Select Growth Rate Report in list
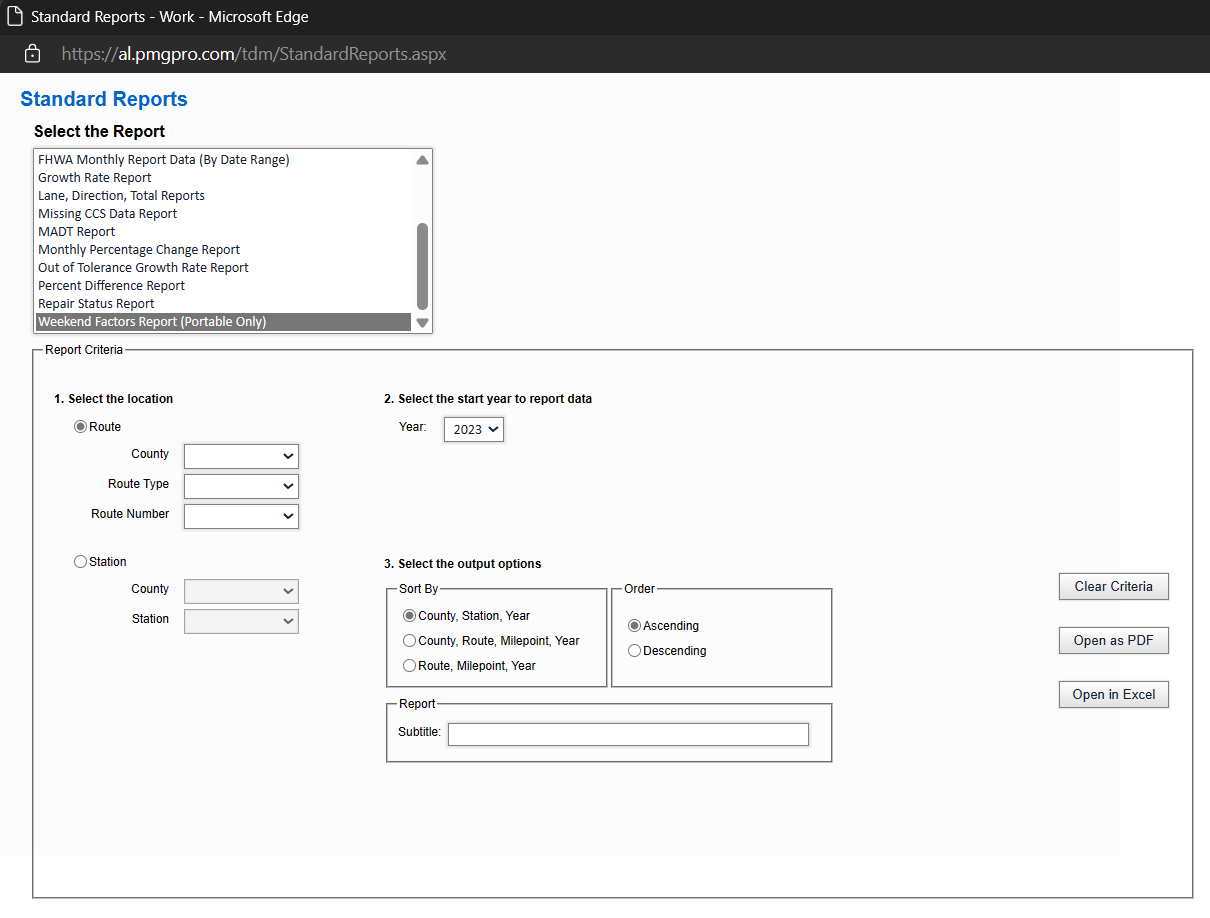1210x918 pixels. coord(223,178)
